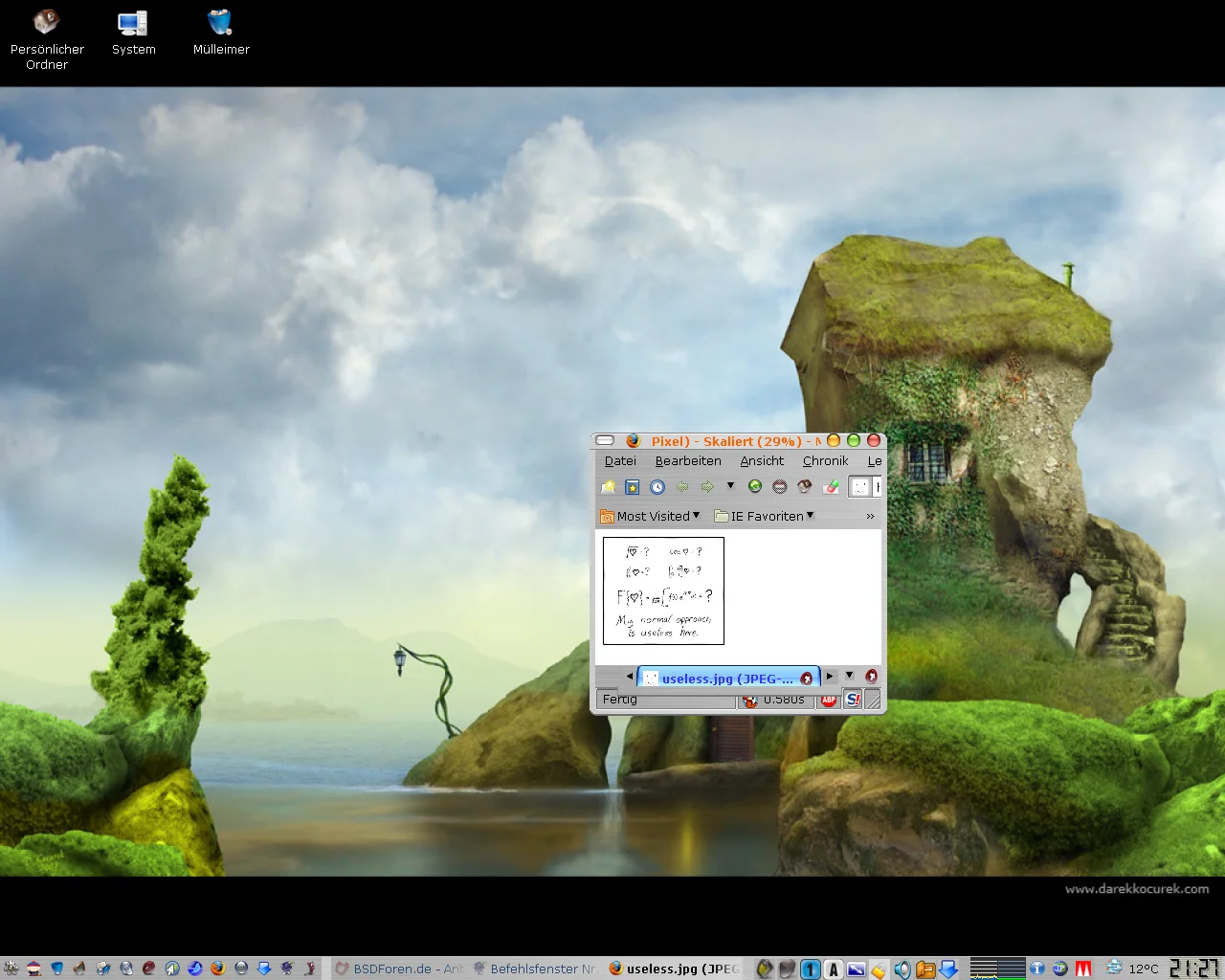Open the Ansicht menu
Screen dimensions: 1225x980
pos(762,461)
